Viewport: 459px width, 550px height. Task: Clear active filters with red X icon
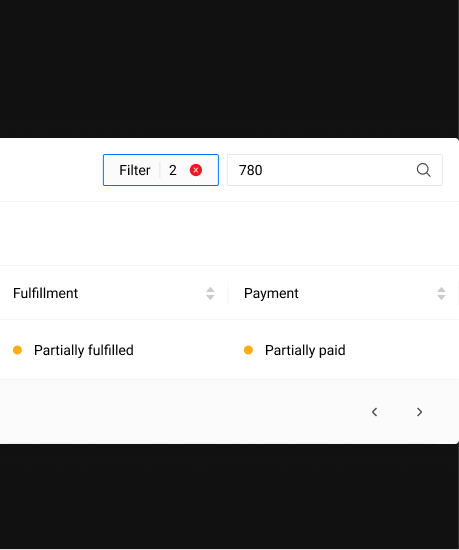(196, 170)
